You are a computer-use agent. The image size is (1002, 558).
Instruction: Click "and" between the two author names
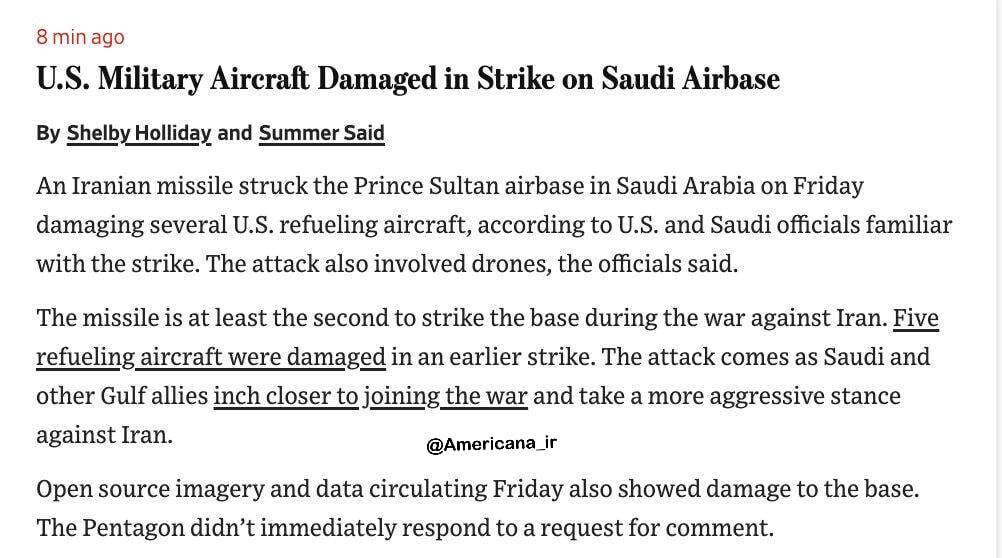(234, 133)
